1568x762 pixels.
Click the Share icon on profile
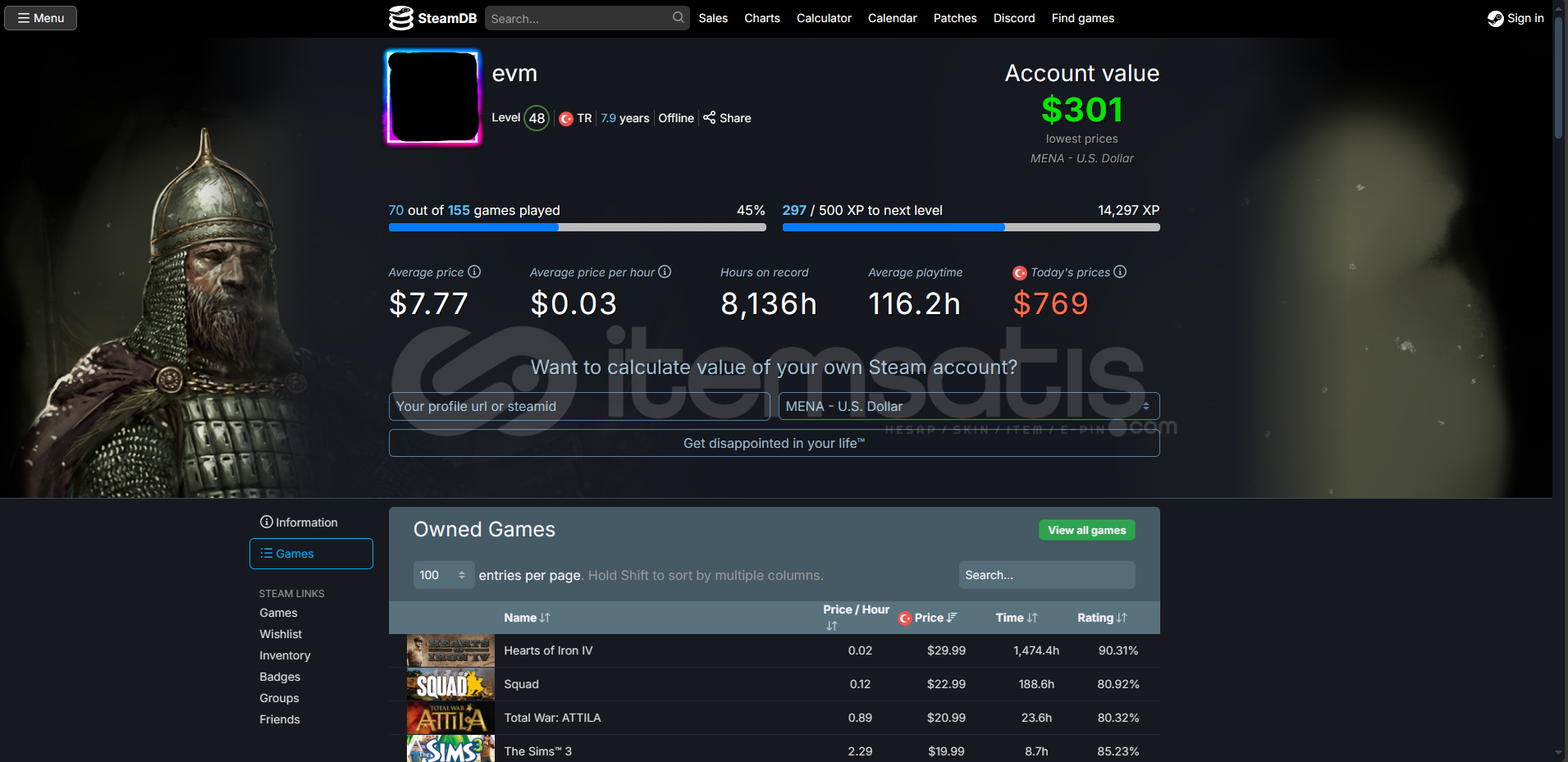709,117
